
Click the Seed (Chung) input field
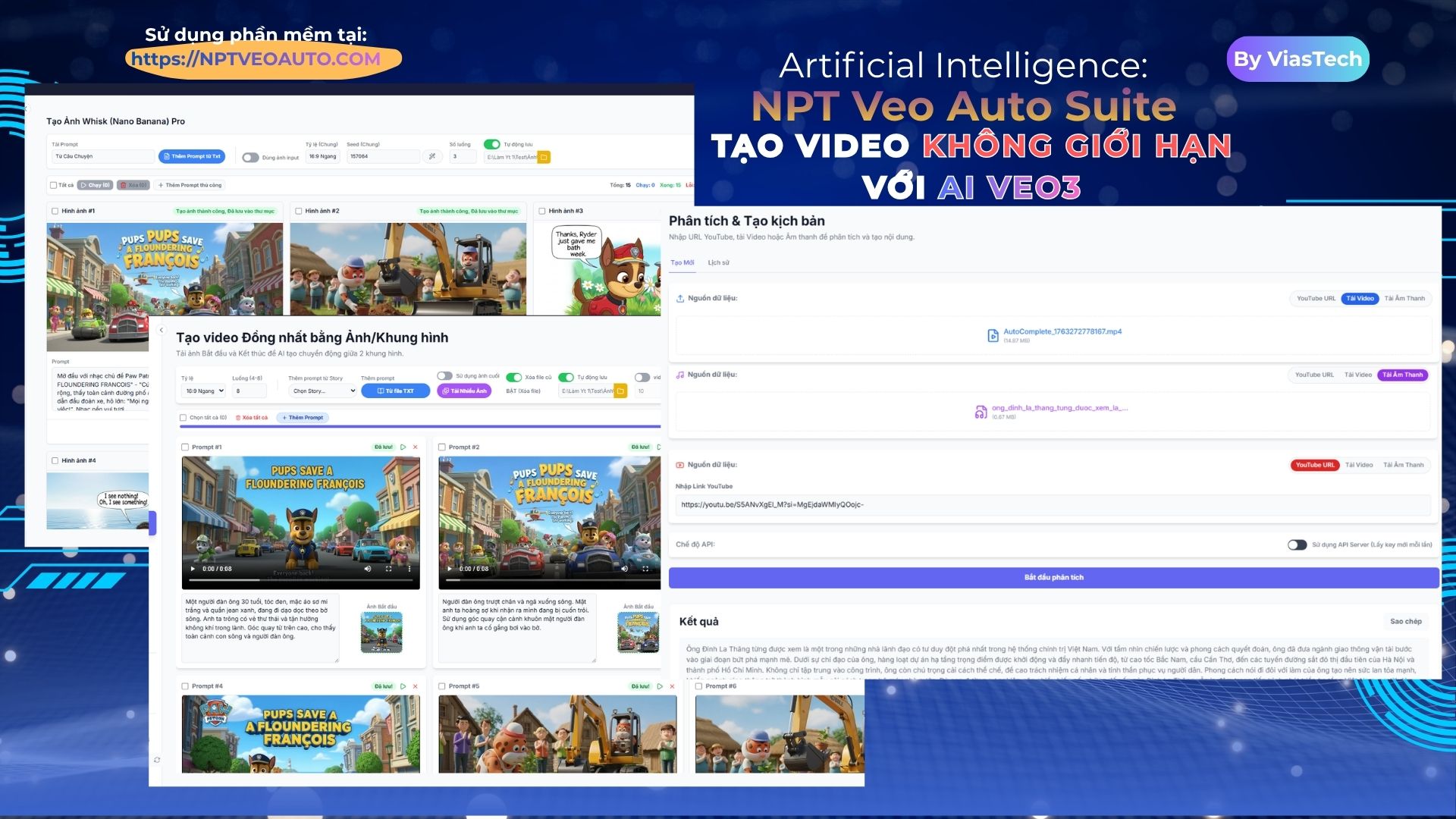point(383,157)
